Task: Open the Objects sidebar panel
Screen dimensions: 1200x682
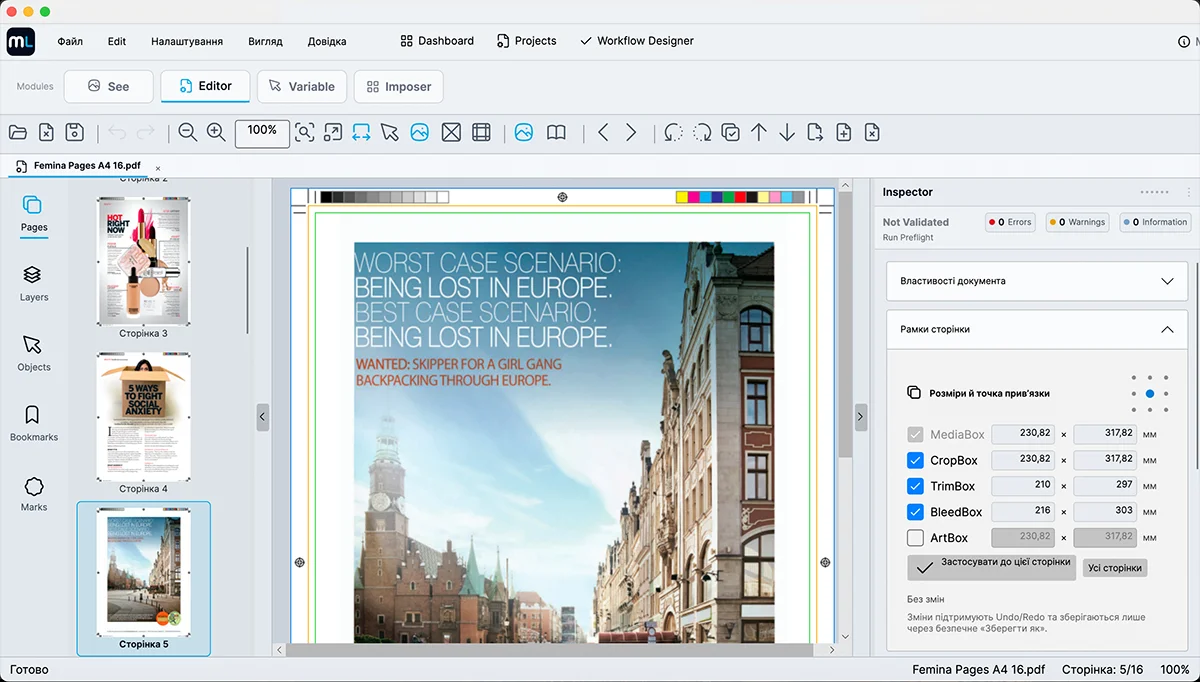Action: click(x=34, y=353)
